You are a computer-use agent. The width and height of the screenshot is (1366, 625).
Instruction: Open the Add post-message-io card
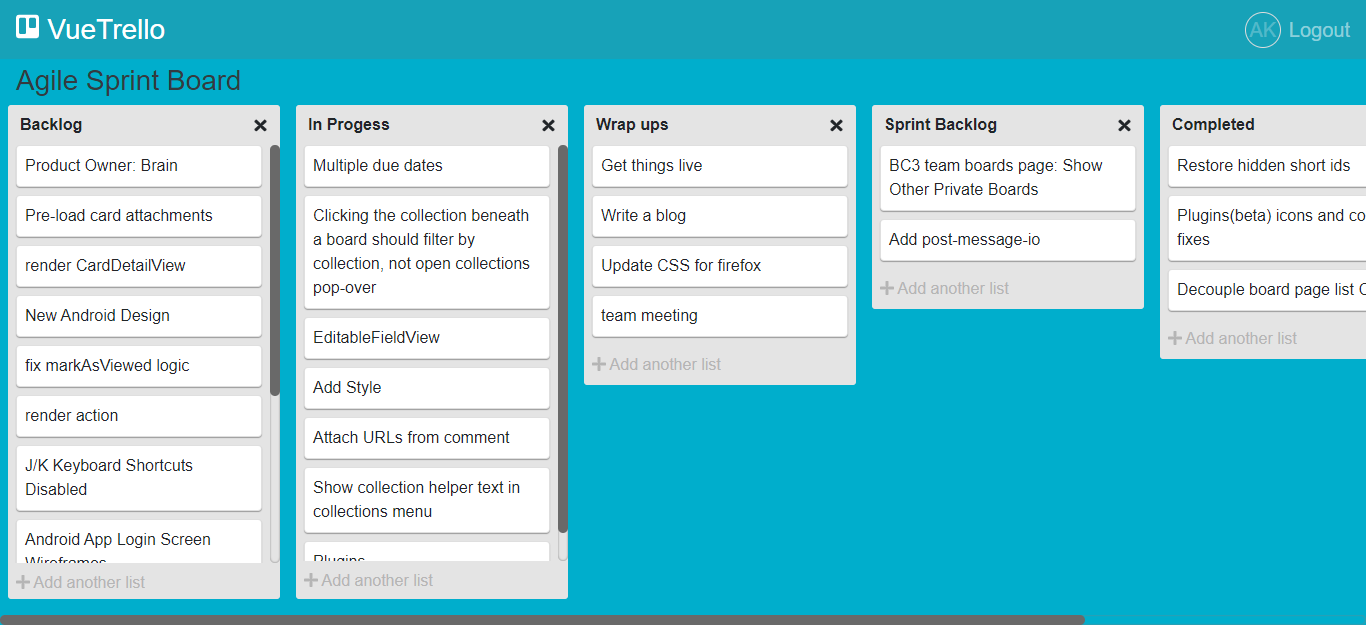[x=1006, y=240]
